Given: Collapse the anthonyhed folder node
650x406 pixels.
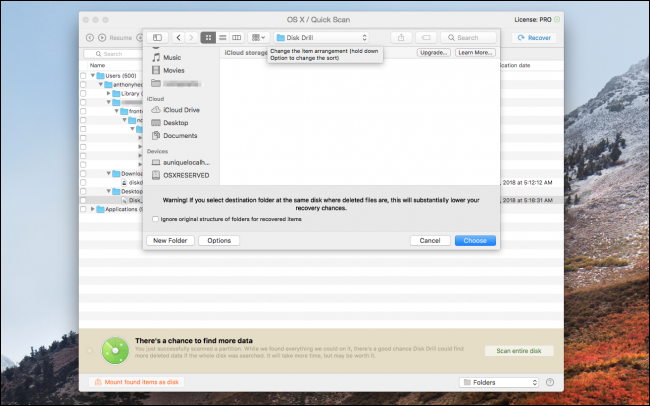Looking at the screenshot, I should point(101,84).
